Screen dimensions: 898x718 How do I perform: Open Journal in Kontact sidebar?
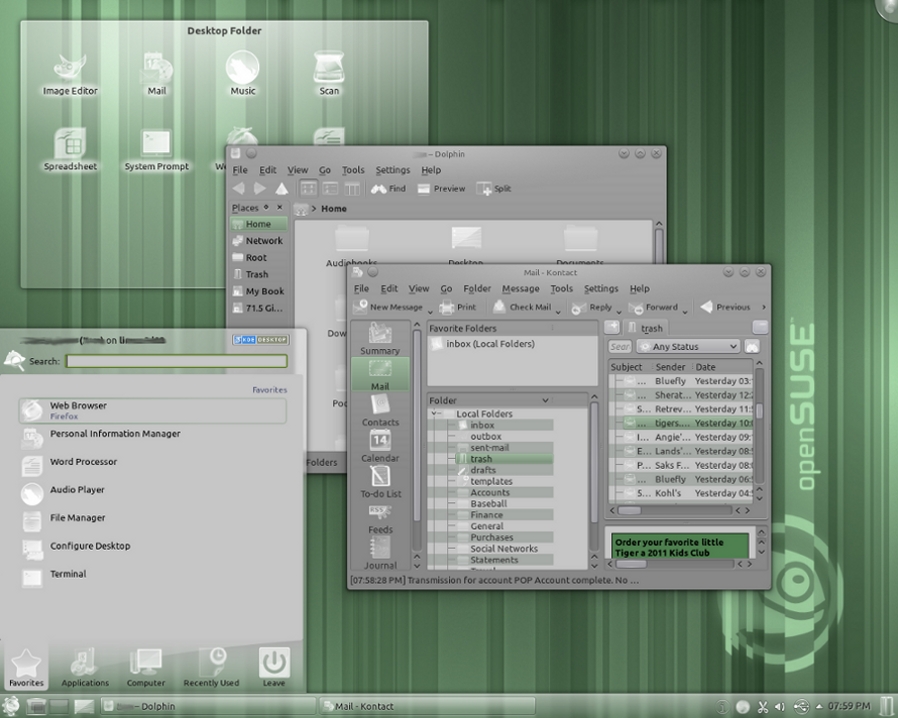380,554
